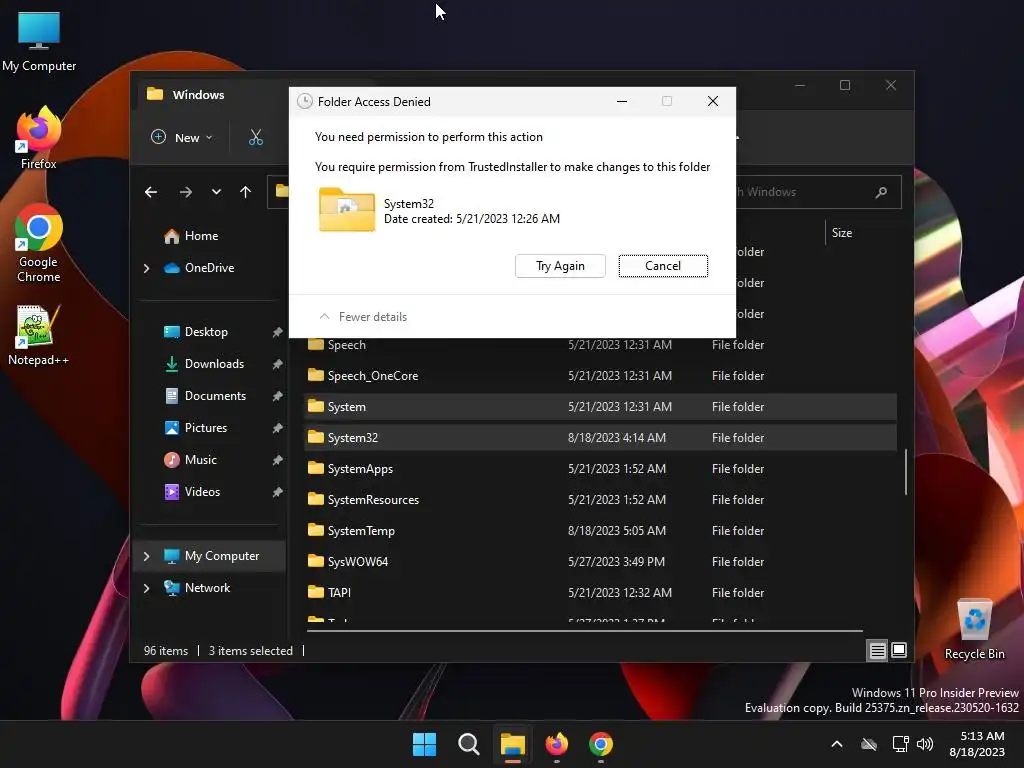Expand the Network tree node

click(146, 588)
